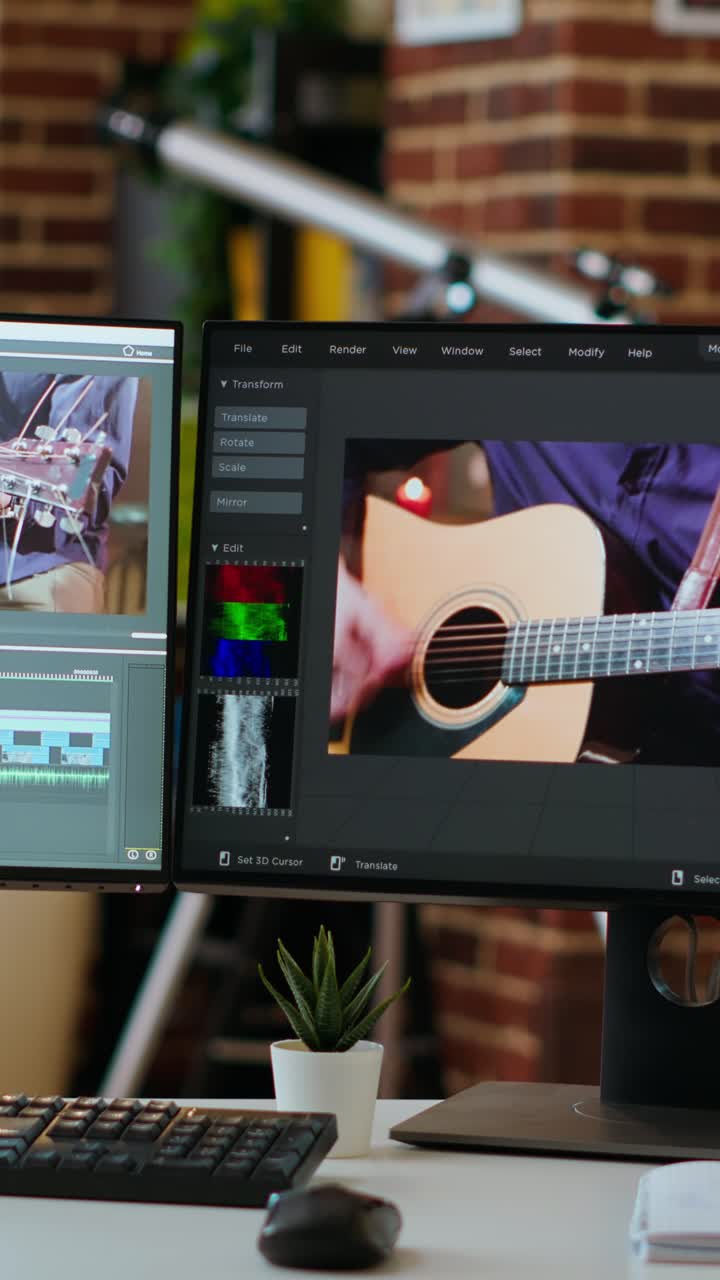Click the scrollbar handle below the left preview

[x=149, y=635]
